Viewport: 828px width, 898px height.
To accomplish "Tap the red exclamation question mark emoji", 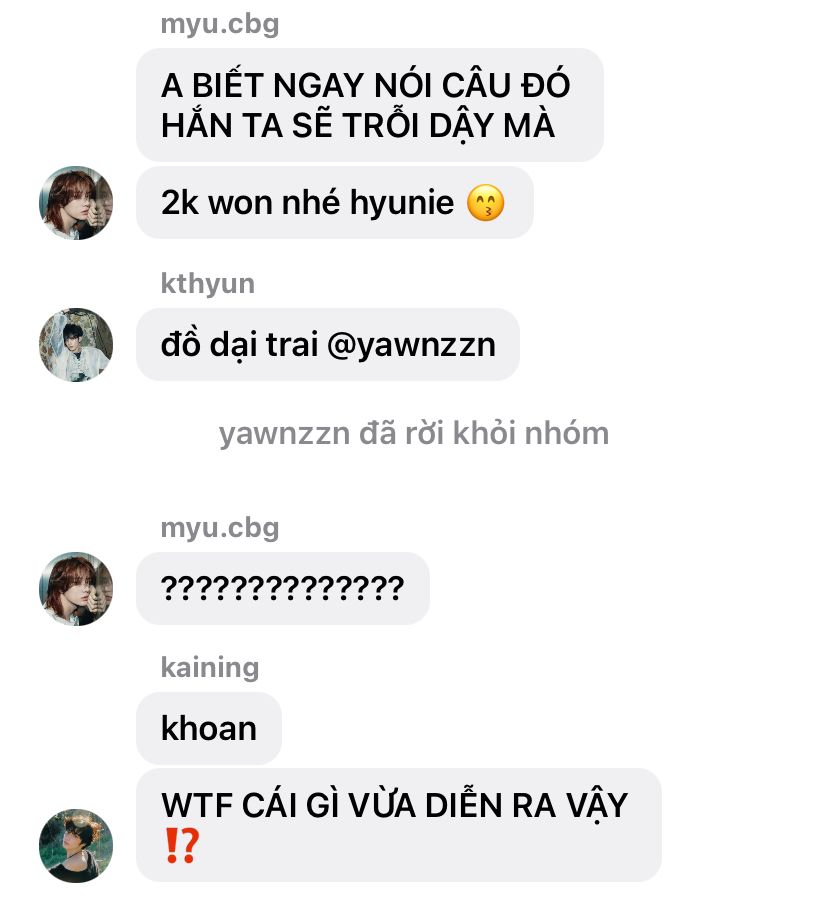I will point(181,845).
